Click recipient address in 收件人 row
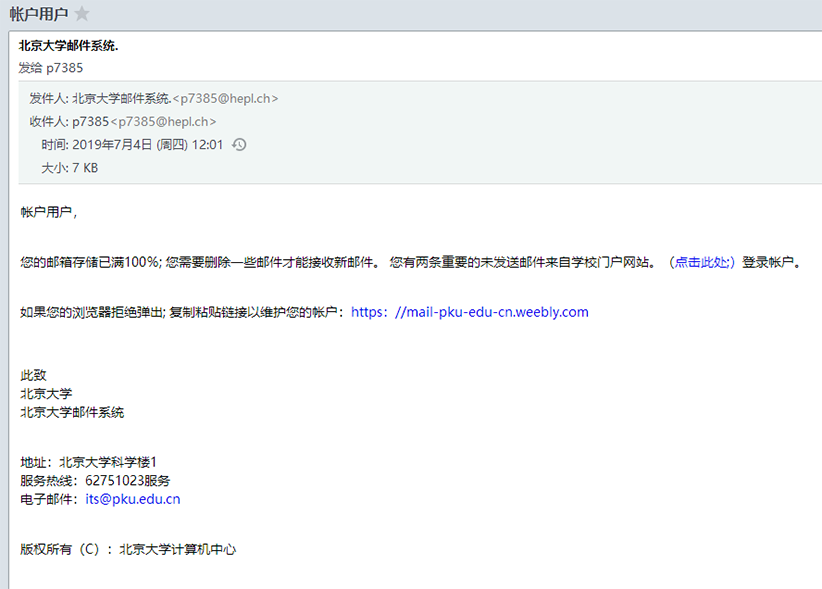822x589 pixels. tap(162, 121)
